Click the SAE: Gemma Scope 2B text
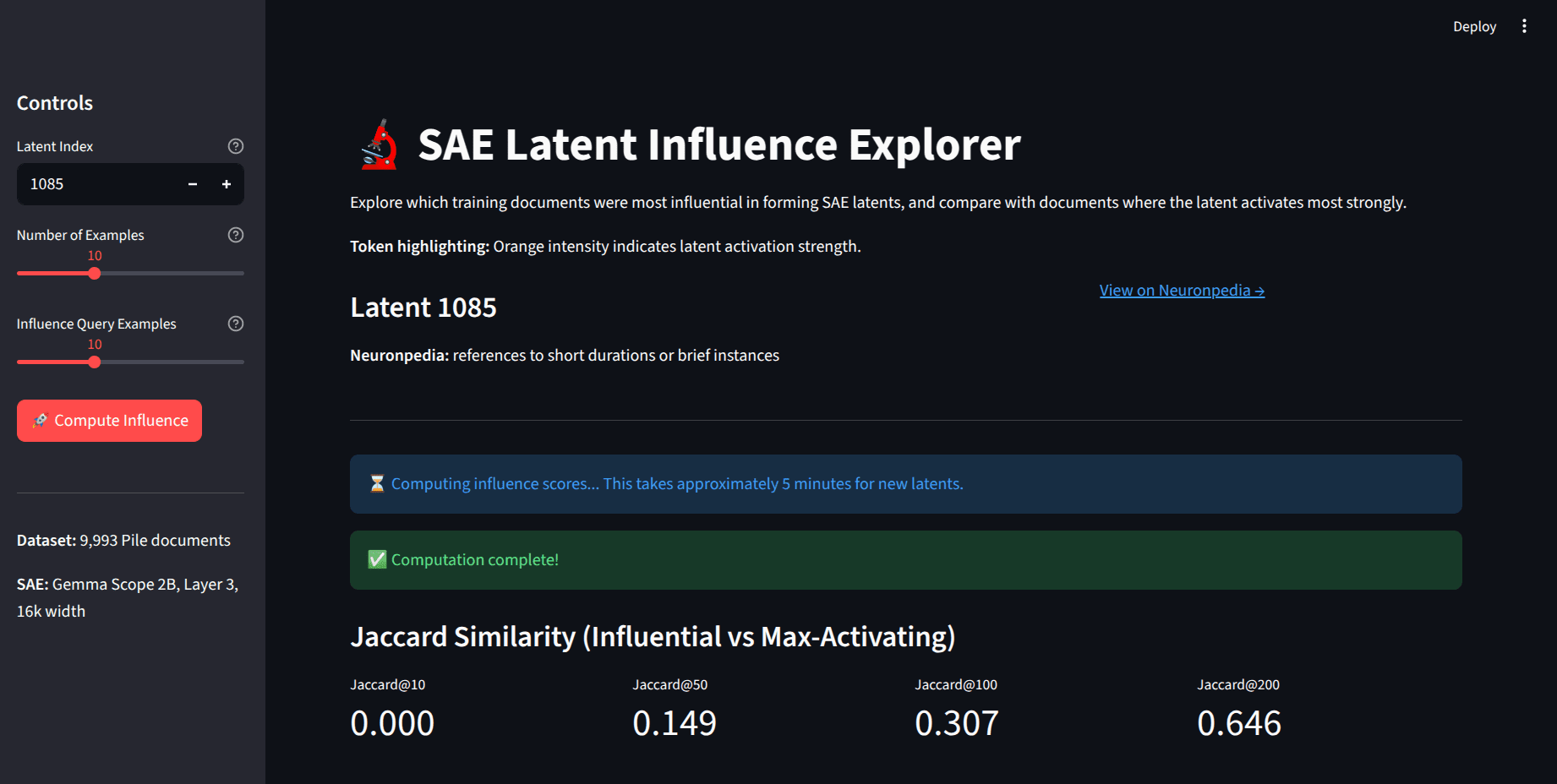This screenshot has height=784, width=1557. (x=128, y=597)
